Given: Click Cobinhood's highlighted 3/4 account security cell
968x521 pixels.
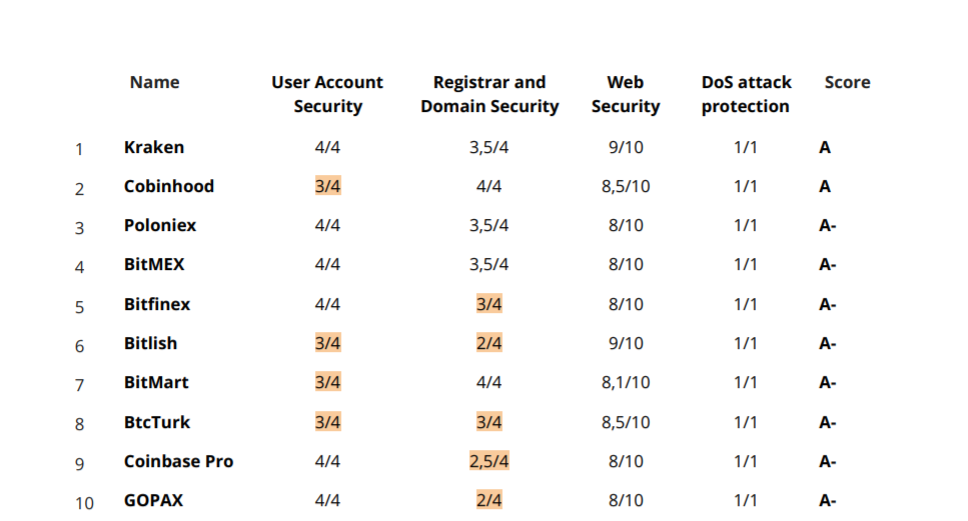Looking at the screenshot, I should point(327,186).
